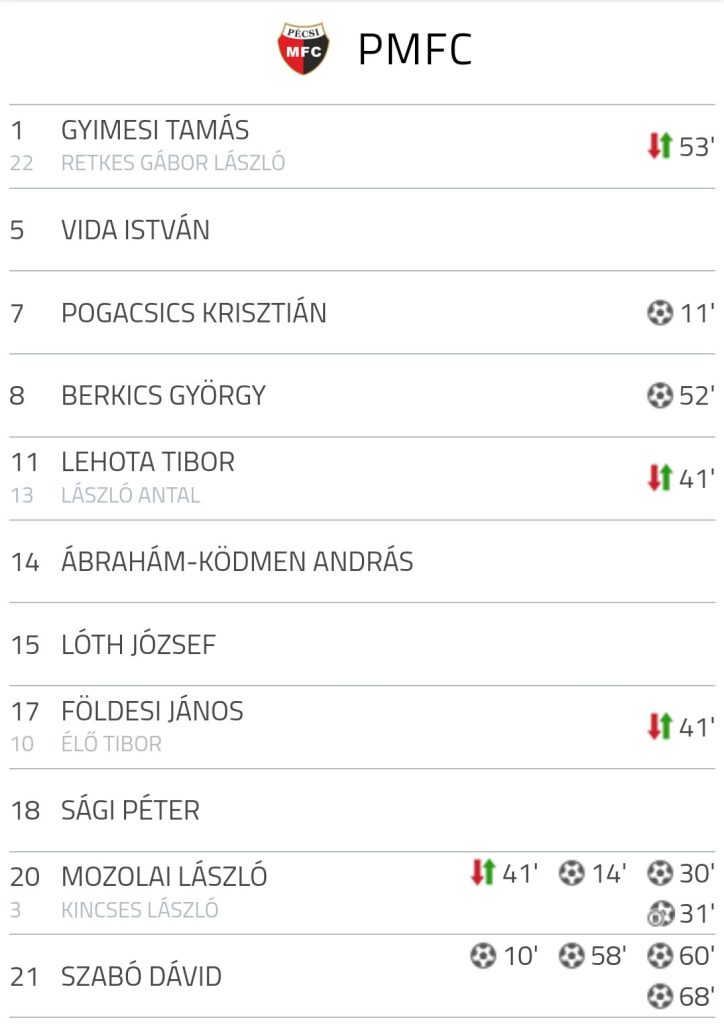724x1024 pixels.
Task: Click the PMFC team name heading
Action: click(414, 50)
